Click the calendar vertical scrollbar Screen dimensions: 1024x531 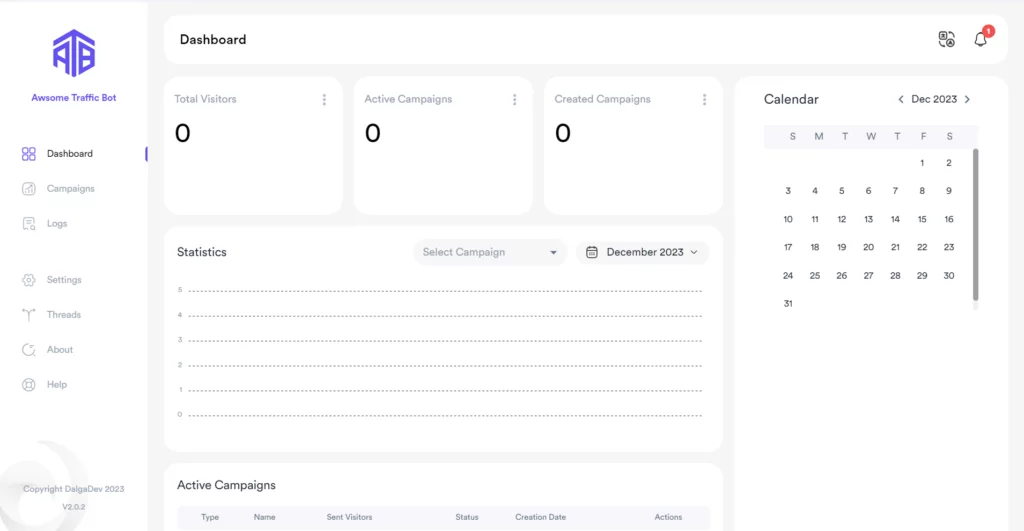(x=976, y=225)
